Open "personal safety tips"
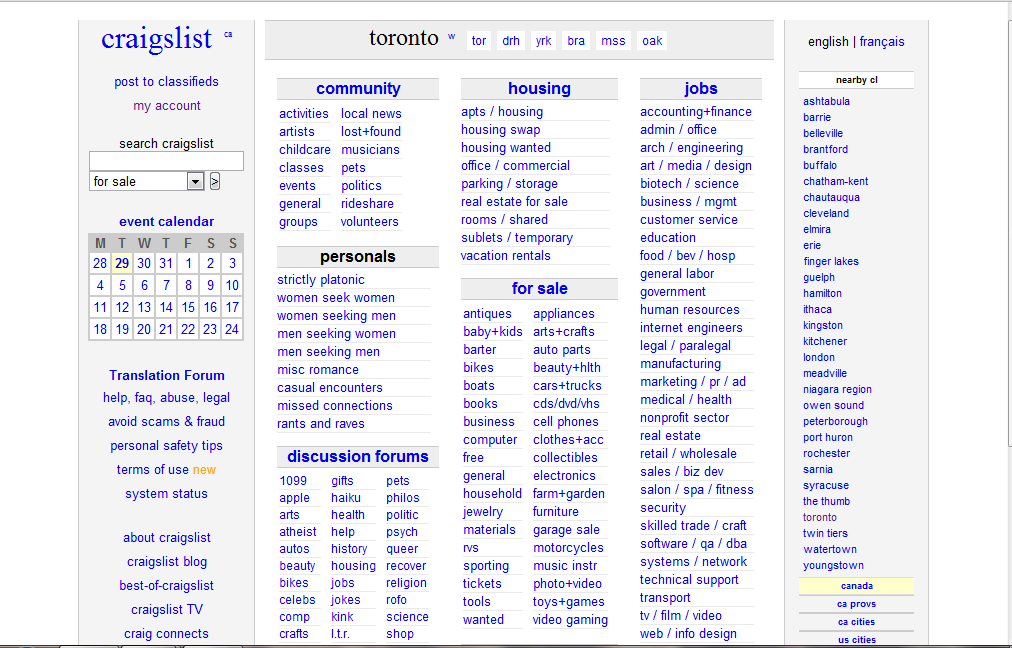1012x648 pixels. (167, 445)
